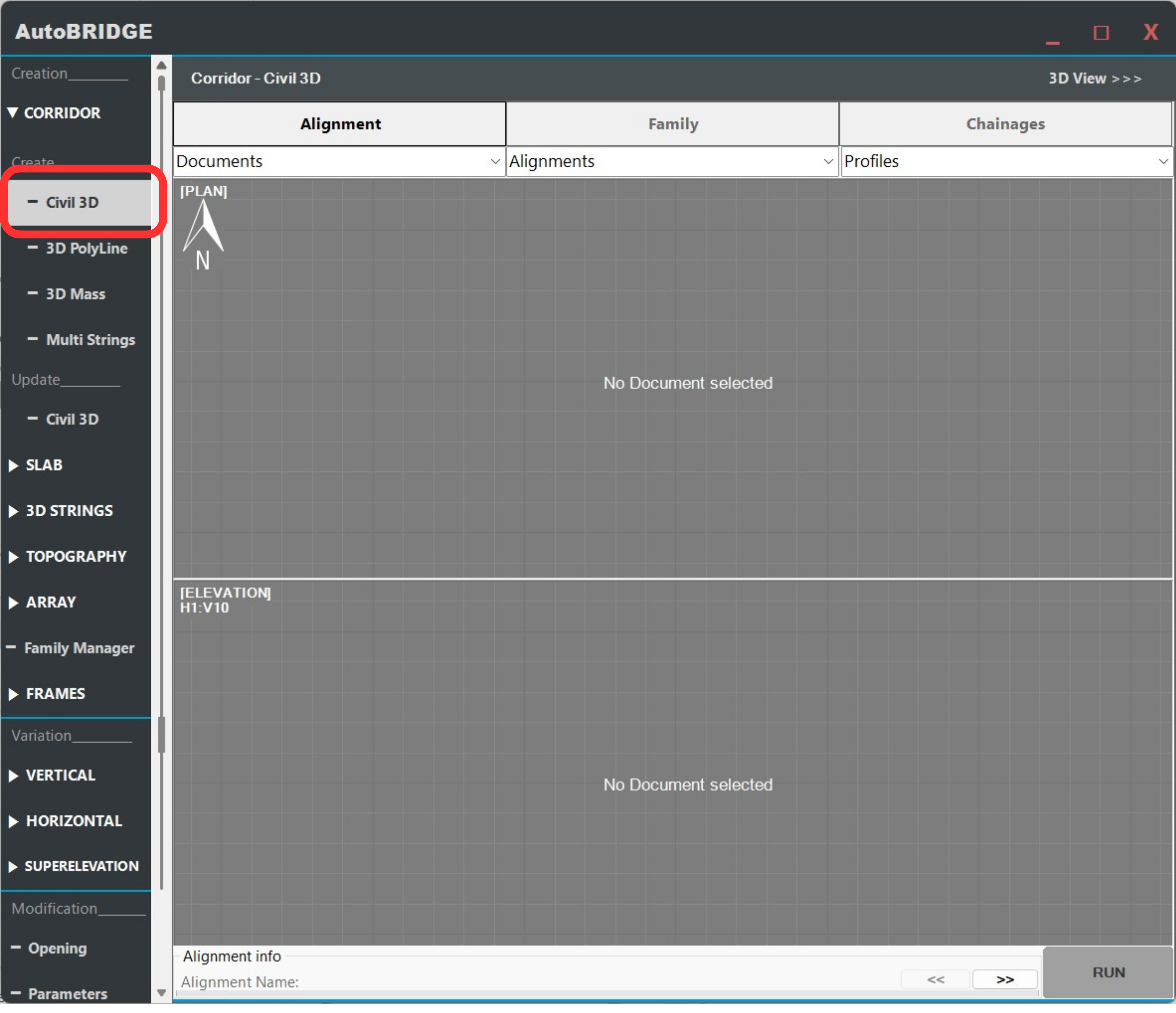1176x1013 pixels.
Task: Open the Alignments dropdown list
Action: click(x=672, y=162)
